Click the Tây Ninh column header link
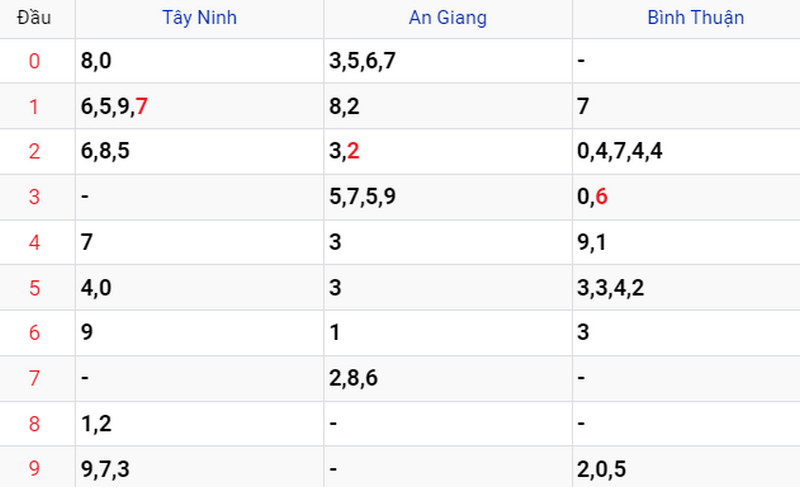 tap(200, 18)
